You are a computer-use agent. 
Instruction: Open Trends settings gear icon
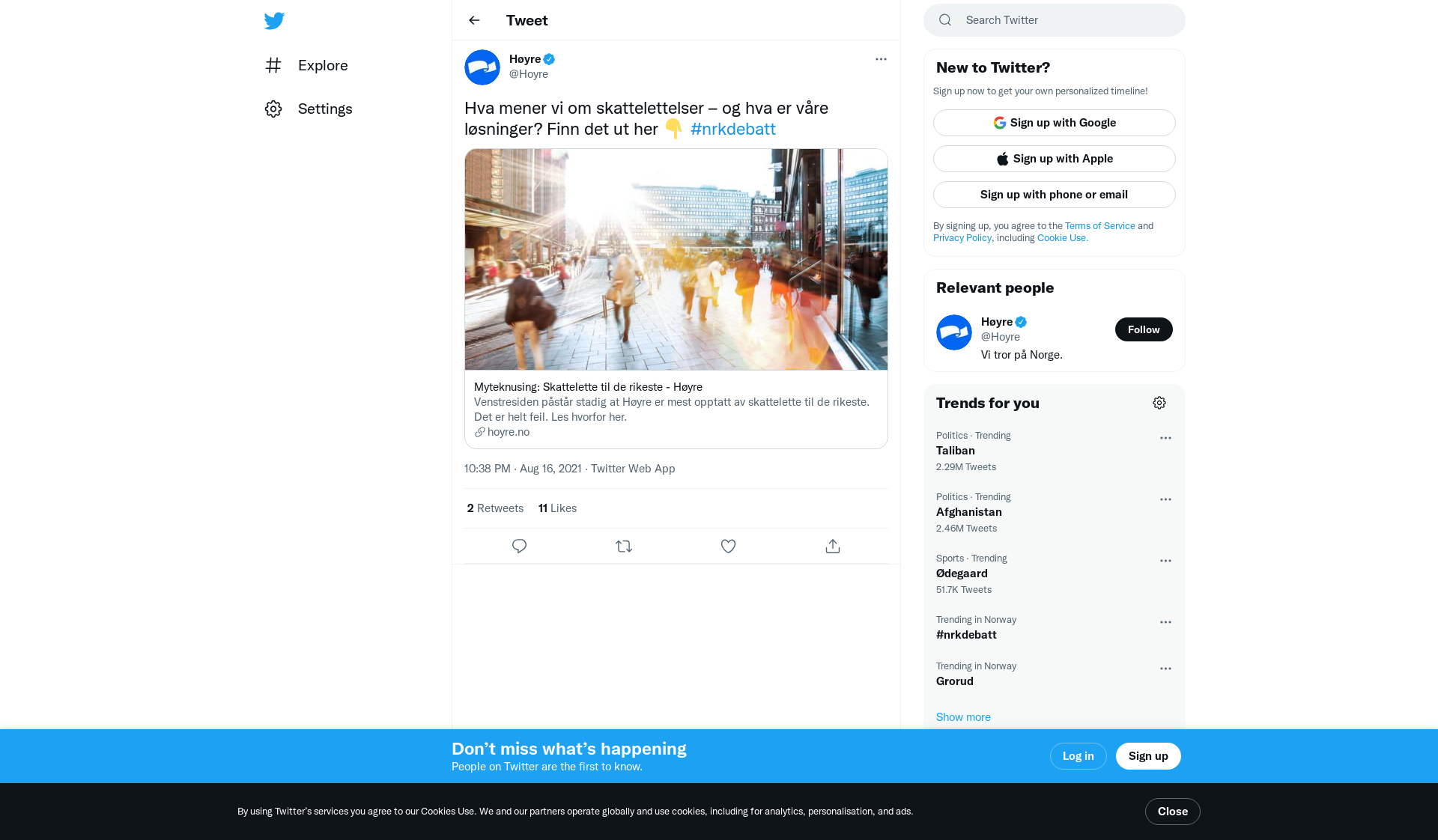pos(1159,403)
